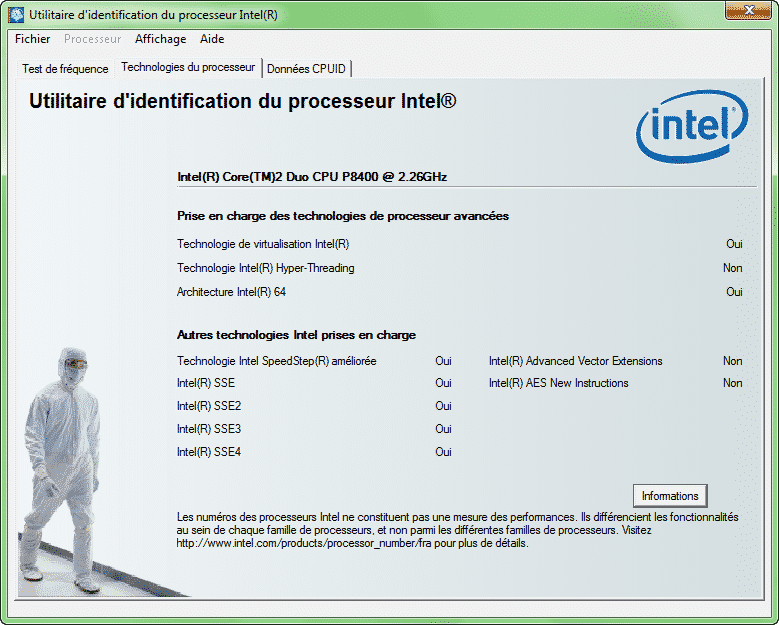
Task: Select 'Architecture Intel(R) 64' label
Action: (x=231, y=292)
